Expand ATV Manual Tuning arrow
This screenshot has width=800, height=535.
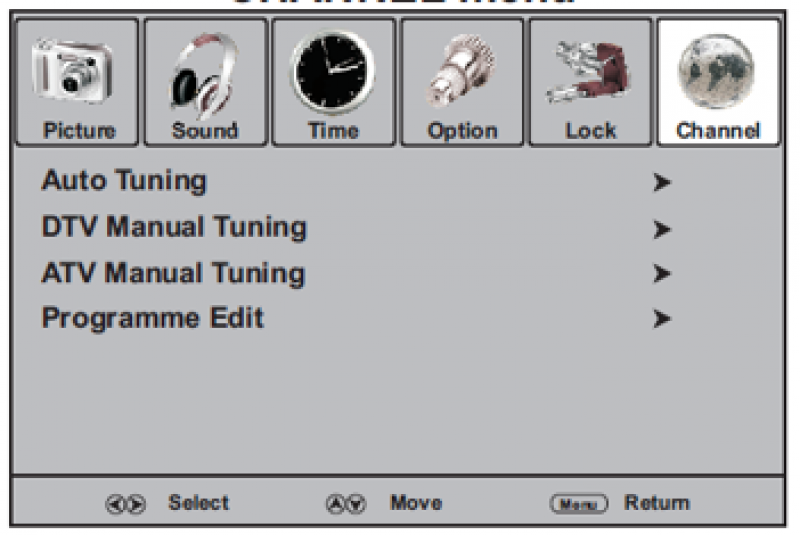662,273
